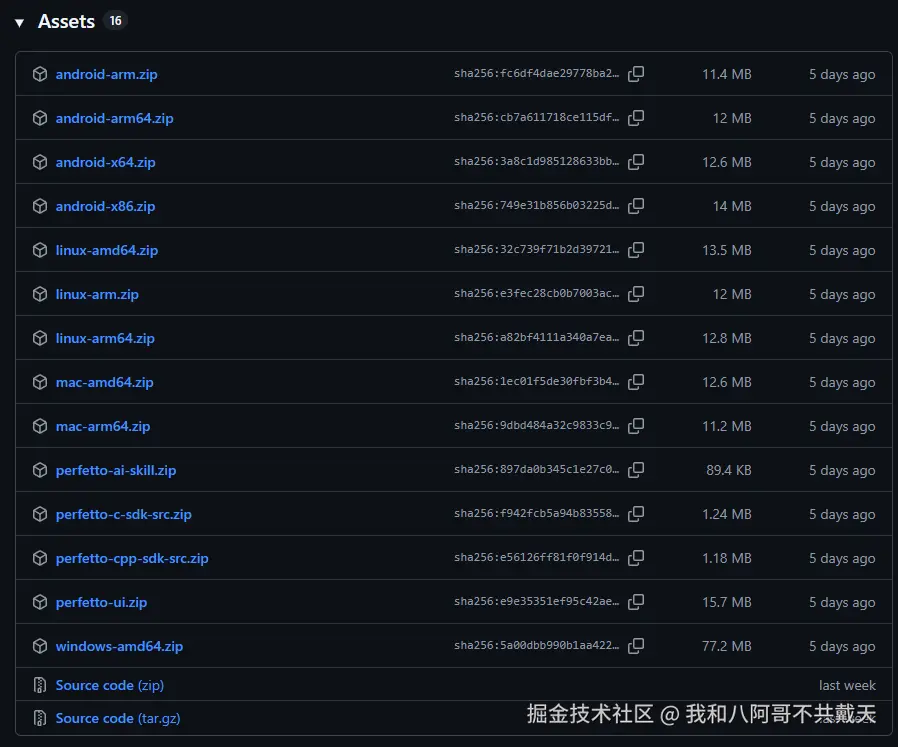
Task: Download linux-amd64.zip asset
Action: coord(107,250)
